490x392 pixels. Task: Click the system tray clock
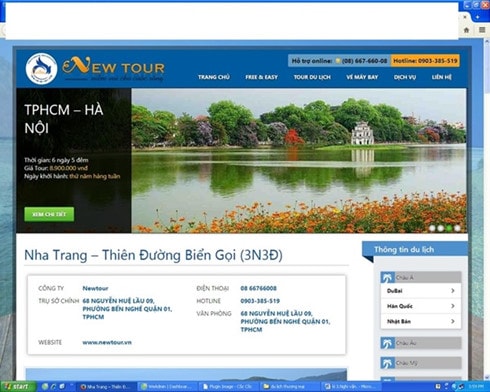pos(476,387)
